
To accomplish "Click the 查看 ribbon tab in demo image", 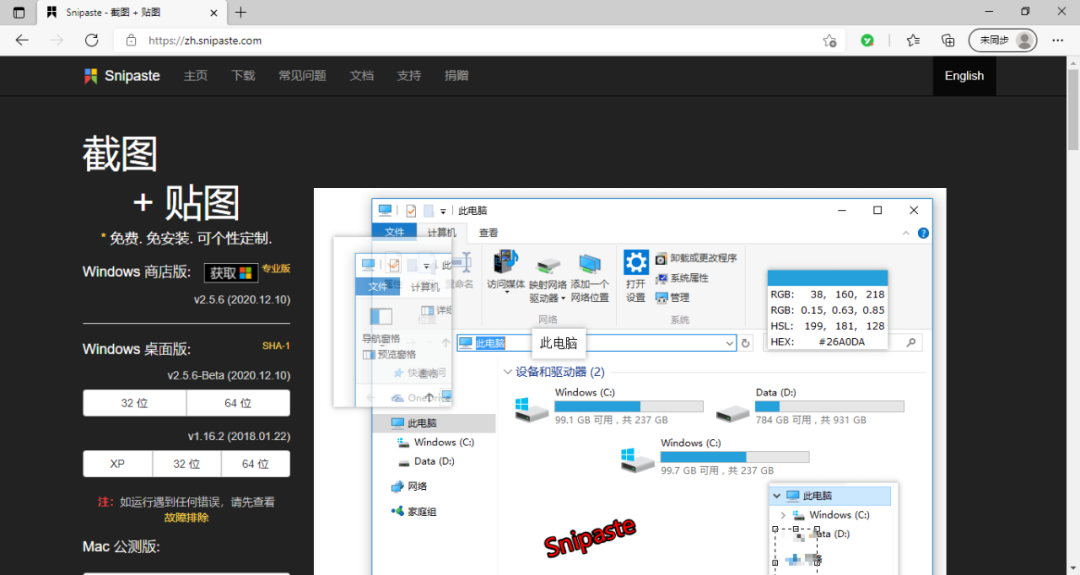I will click(x=488, y=233).
